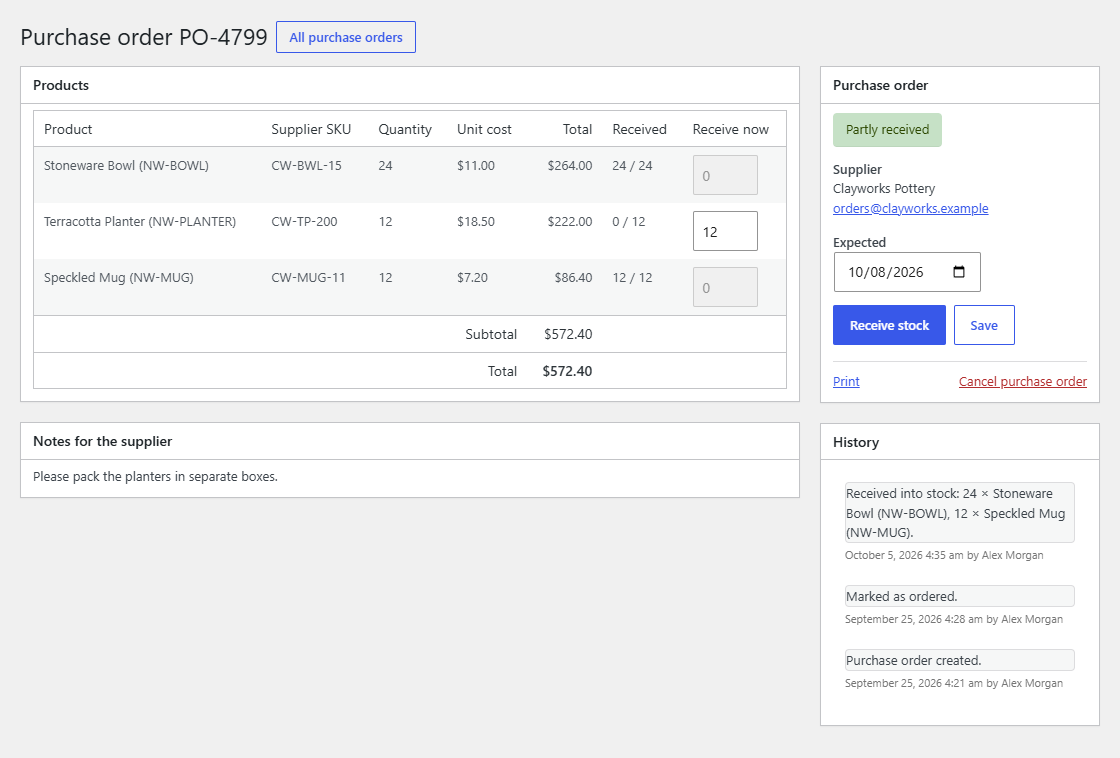Click the All purchase orders button
Viewport: 1120px width, 758px height.
[346, 37]
